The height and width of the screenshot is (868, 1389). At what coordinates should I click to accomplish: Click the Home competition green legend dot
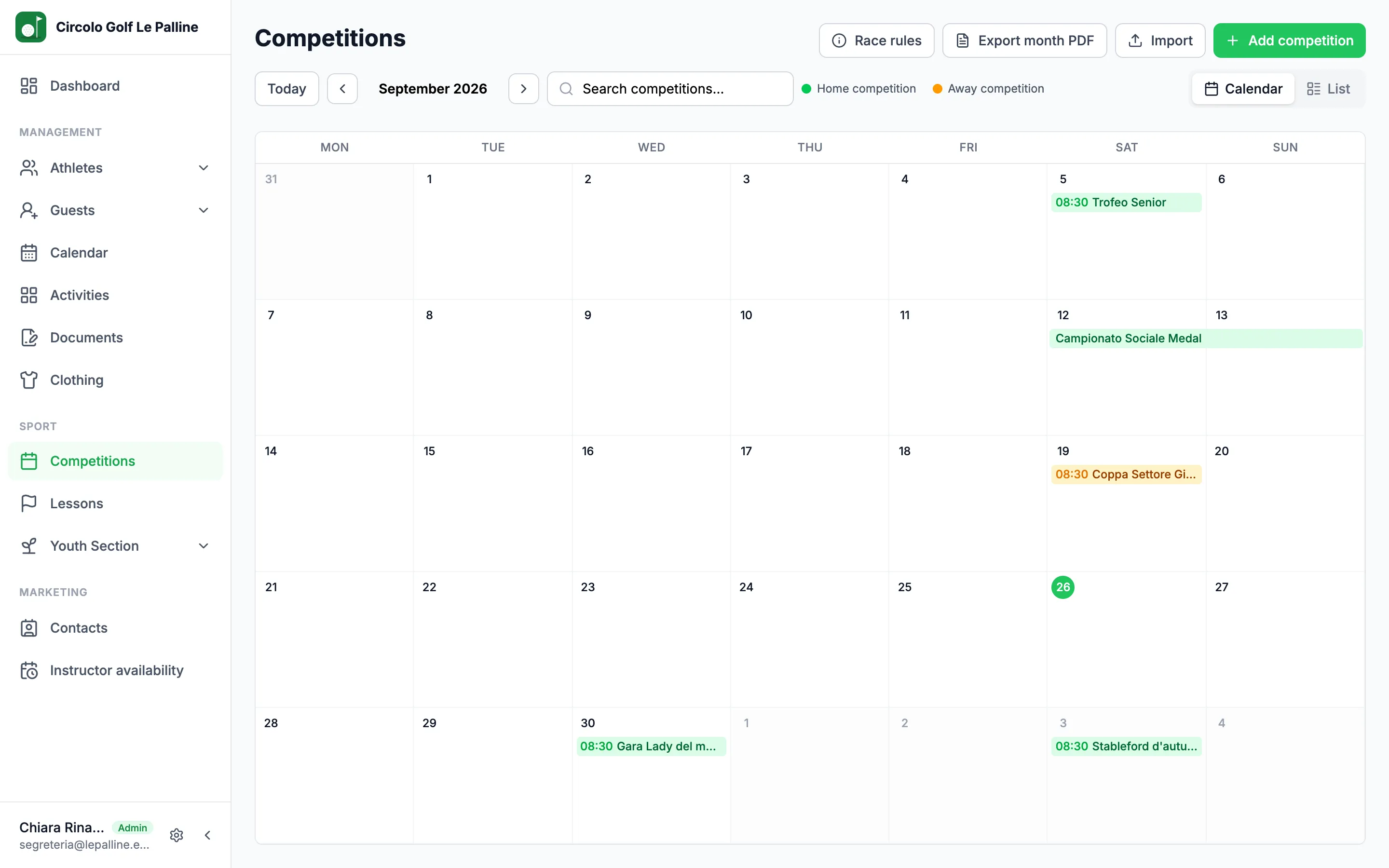coord(806,88)
